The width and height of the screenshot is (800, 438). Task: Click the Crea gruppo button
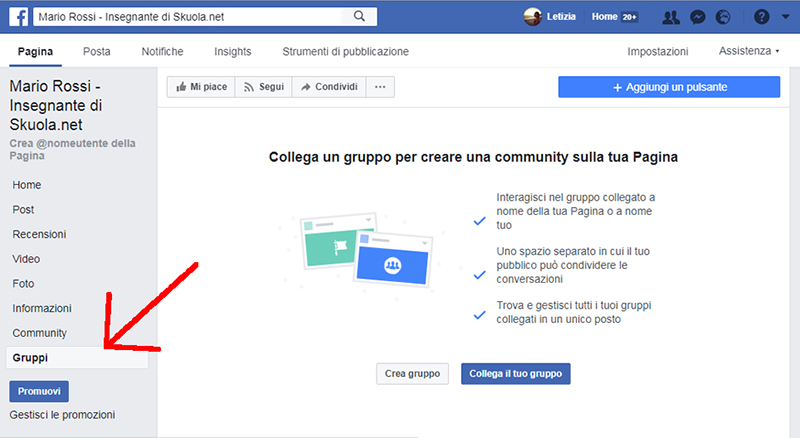point(412,373)
